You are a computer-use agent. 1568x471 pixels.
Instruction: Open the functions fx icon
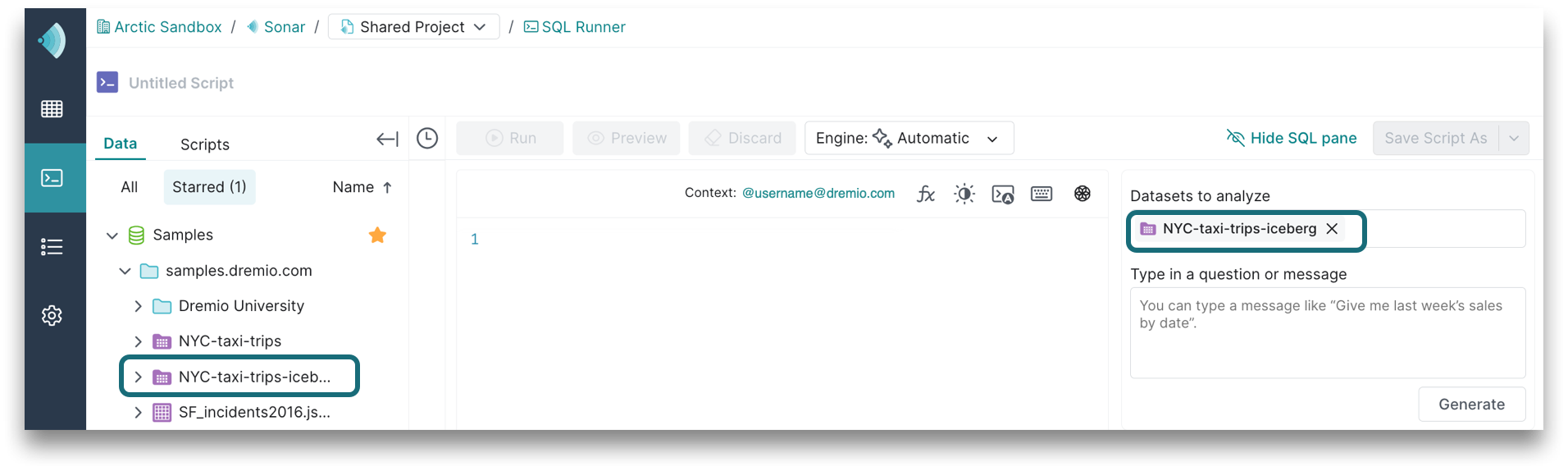pyautogui.click(x=926, y=194)
